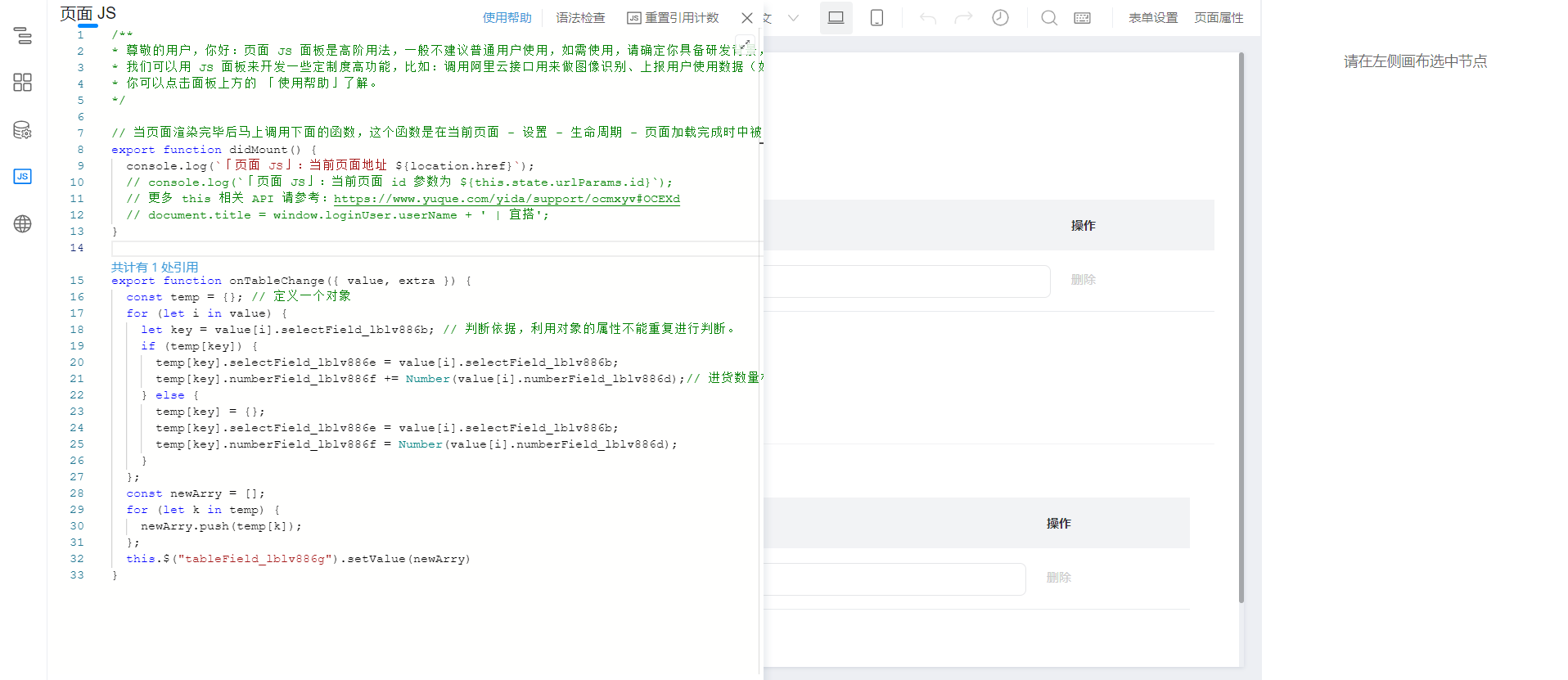Undo the last action
This screenshot has height=680, width=1568.
pyautogui.click(x=927, y=18)
